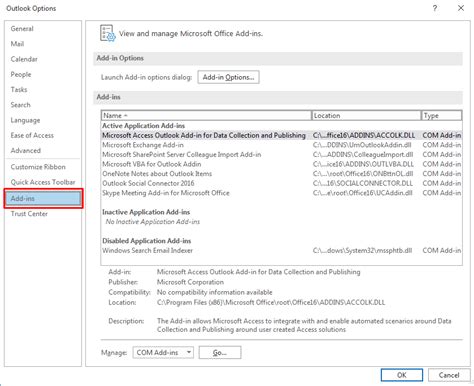
Task: Click the UmOutlookAddin.dll location cell
Action: tap(362, 145)
